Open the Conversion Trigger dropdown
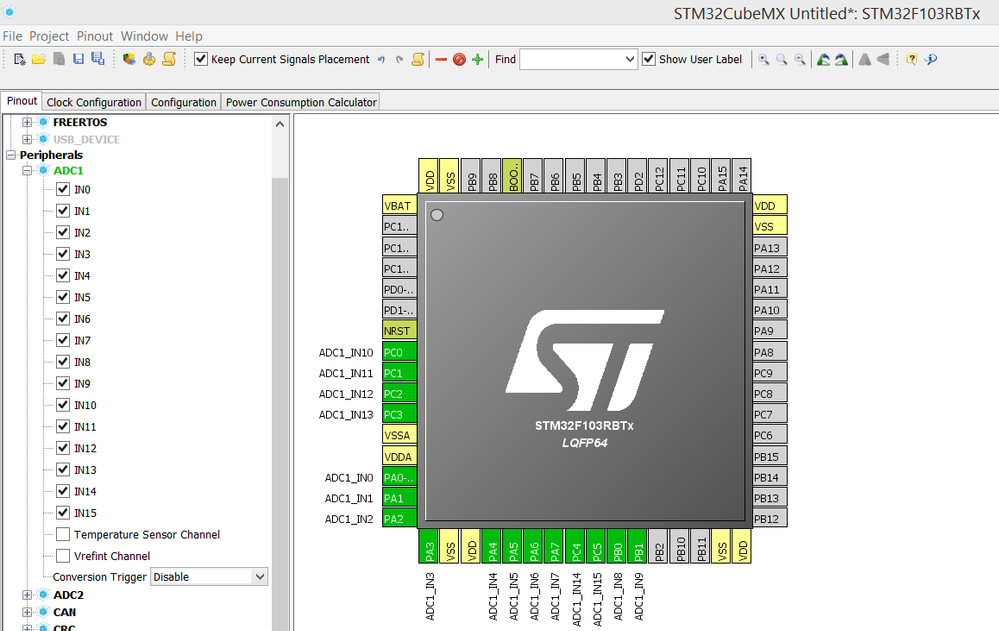999x631 pixels. coord(259,577)
